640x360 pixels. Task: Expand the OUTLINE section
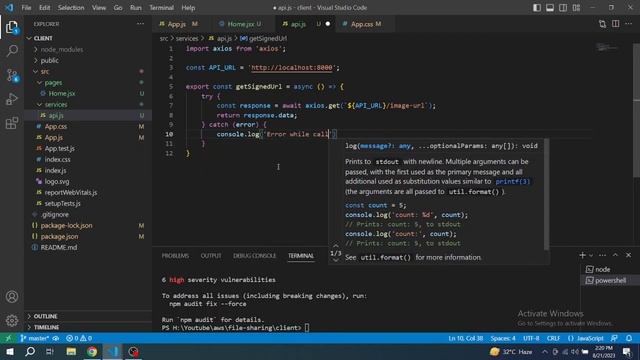pos(88,316)
